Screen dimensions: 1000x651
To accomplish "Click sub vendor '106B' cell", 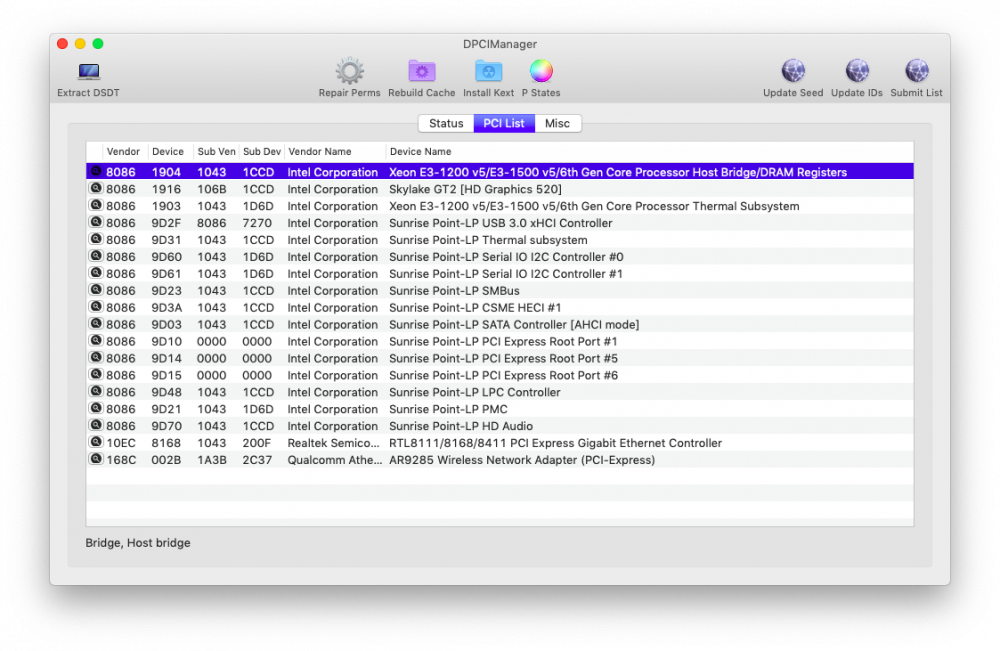I will click(212, 189).
